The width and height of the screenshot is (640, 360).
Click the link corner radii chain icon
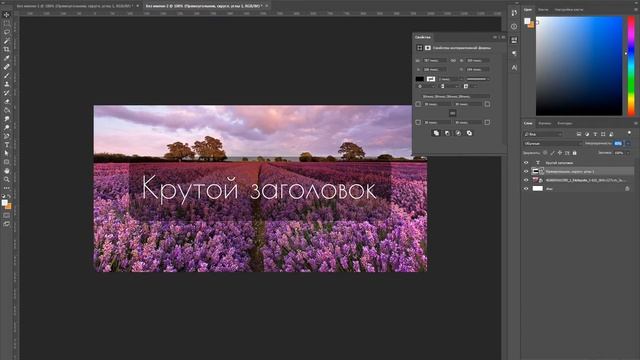point(452,113)
